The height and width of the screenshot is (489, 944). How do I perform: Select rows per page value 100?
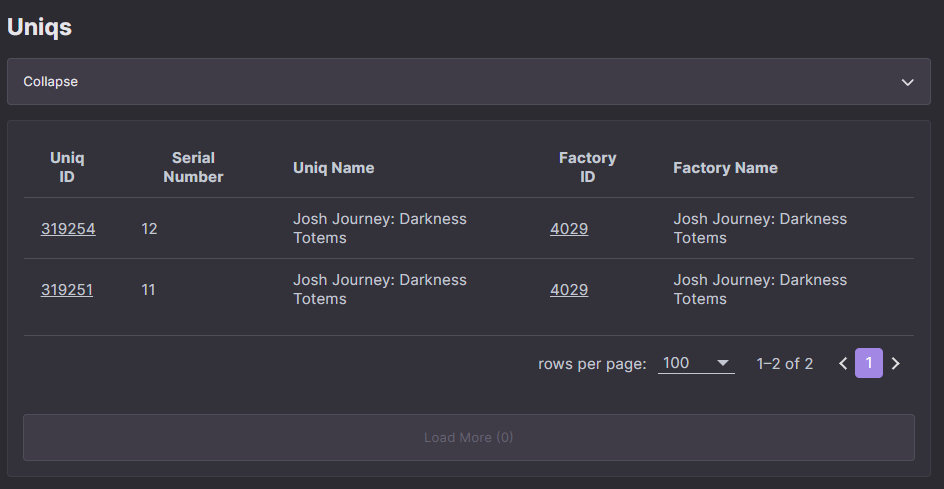click(696, 363)
